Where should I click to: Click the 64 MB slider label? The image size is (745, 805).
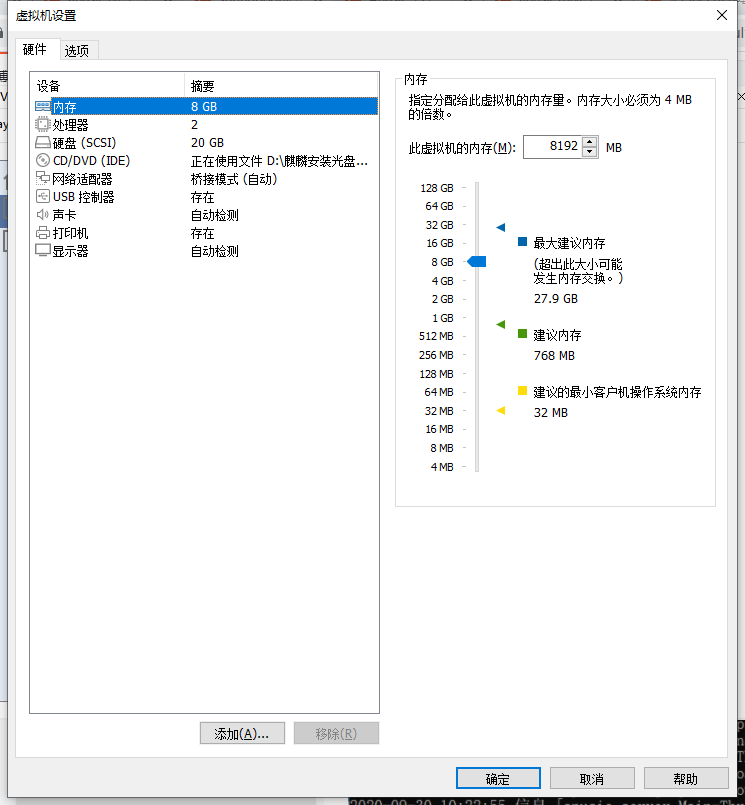pos(439,392)
